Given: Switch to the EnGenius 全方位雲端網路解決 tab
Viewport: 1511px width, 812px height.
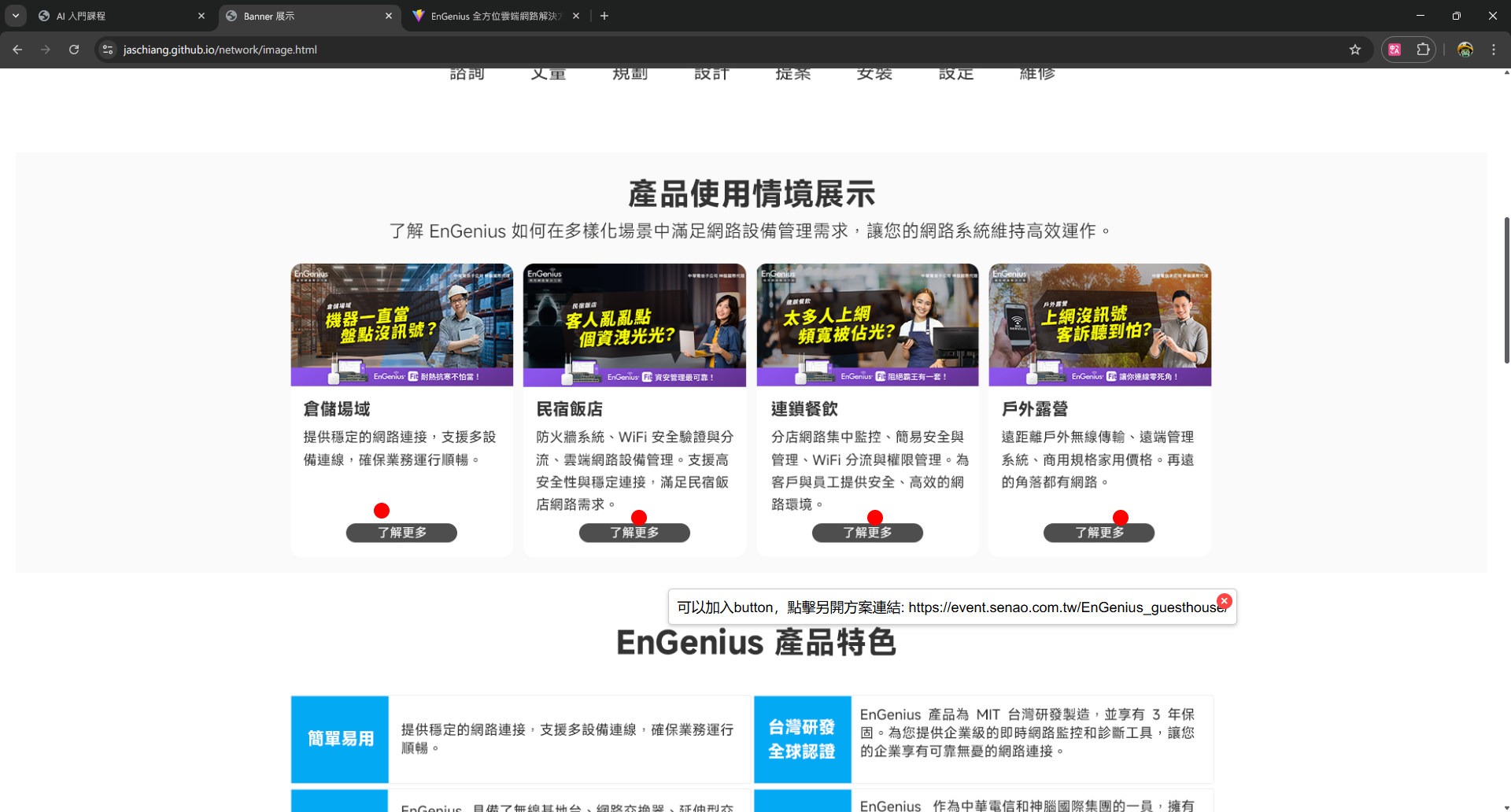Looking at the screenshot, I should 496,16.
